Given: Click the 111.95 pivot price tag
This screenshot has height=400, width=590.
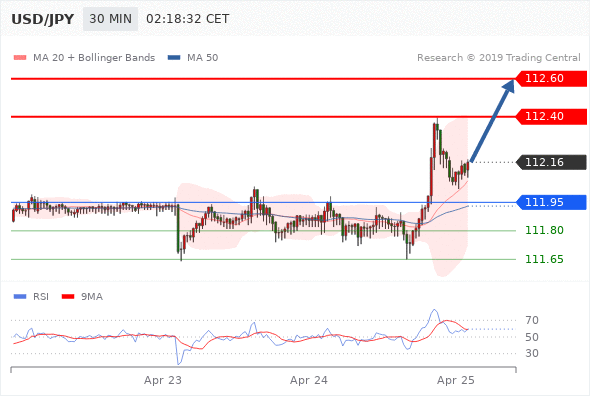Looking at the screenshot, I should (551, 202).
